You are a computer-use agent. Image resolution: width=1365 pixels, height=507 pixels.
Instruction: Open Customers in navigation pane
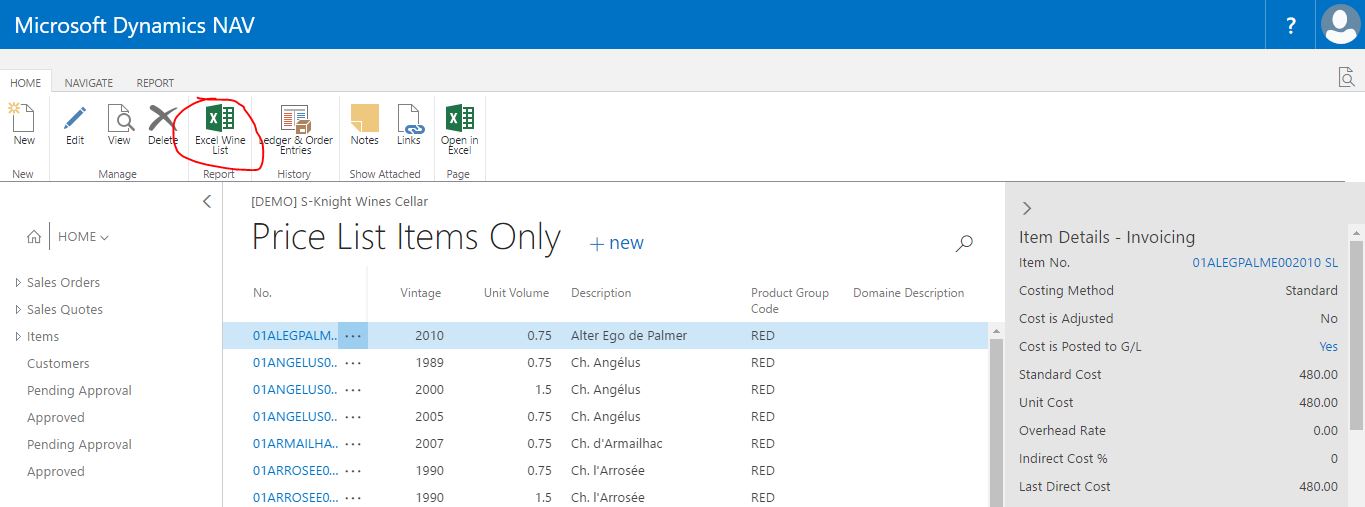click(x=58, y=363)
